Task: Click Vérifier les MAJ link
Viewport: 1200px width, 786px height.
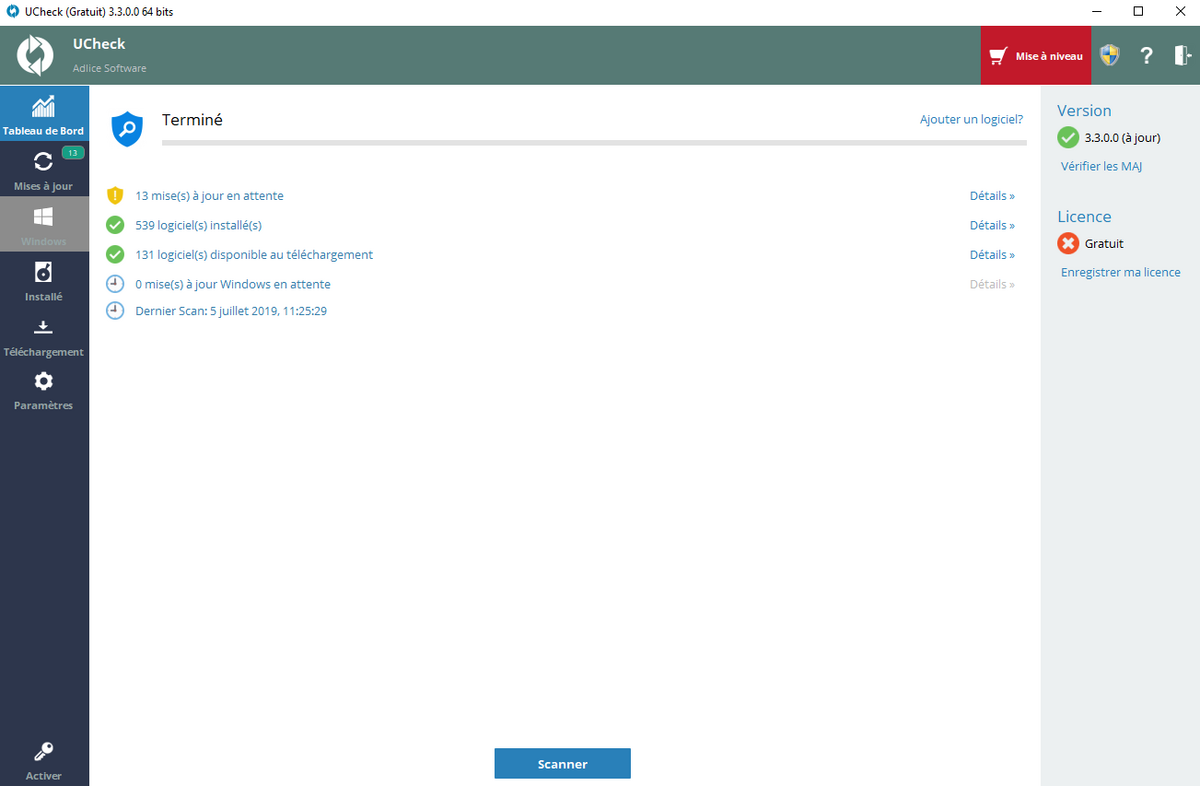Action: 1101,166
